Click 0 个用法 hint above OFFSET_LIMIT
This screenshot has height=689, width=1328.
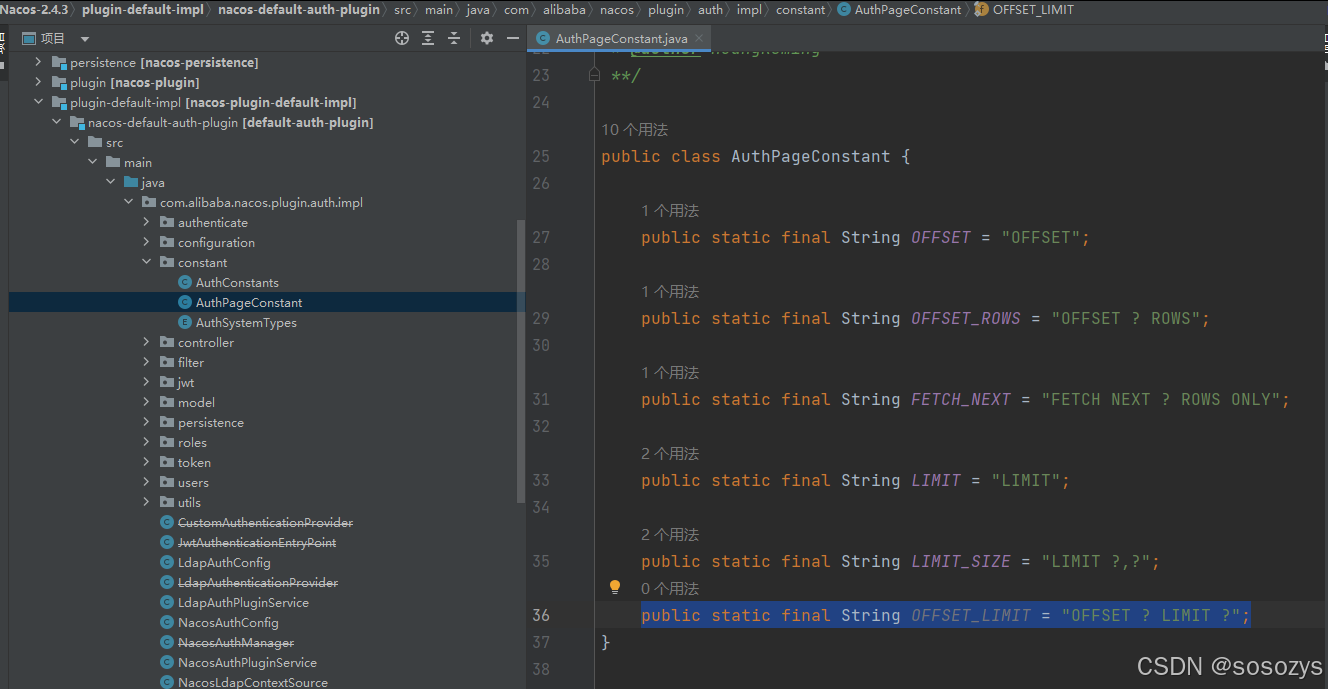670,588
